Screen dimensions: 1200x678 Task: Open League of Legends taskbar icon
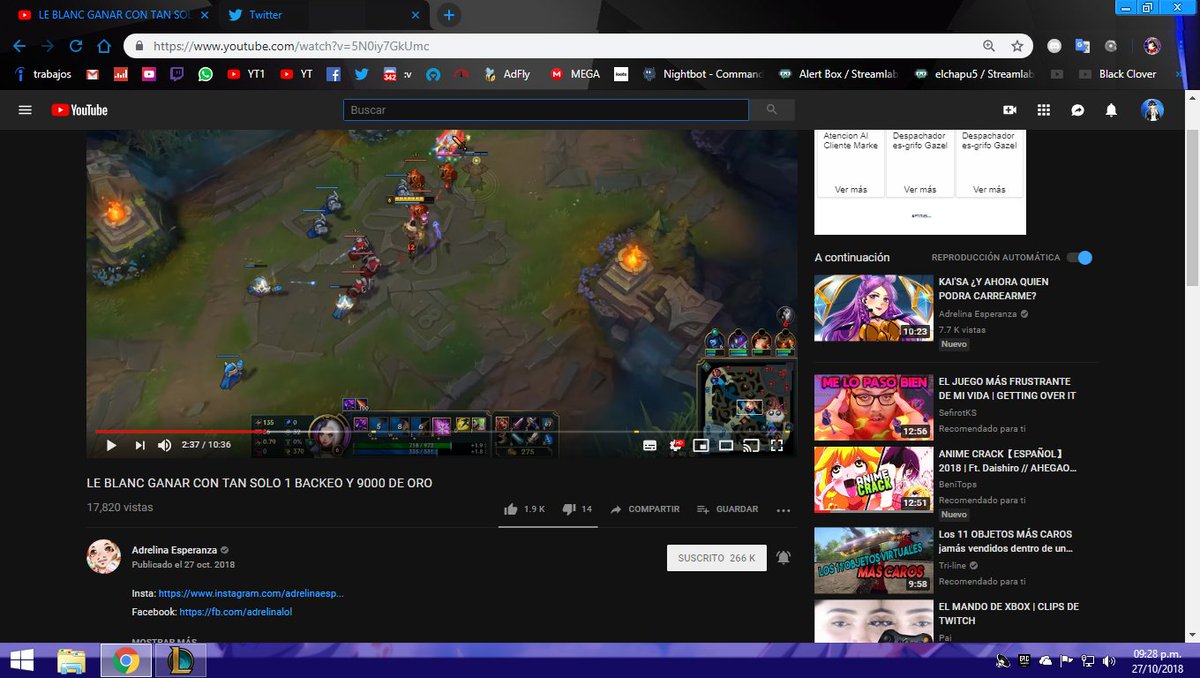click(x=180, y=661)
